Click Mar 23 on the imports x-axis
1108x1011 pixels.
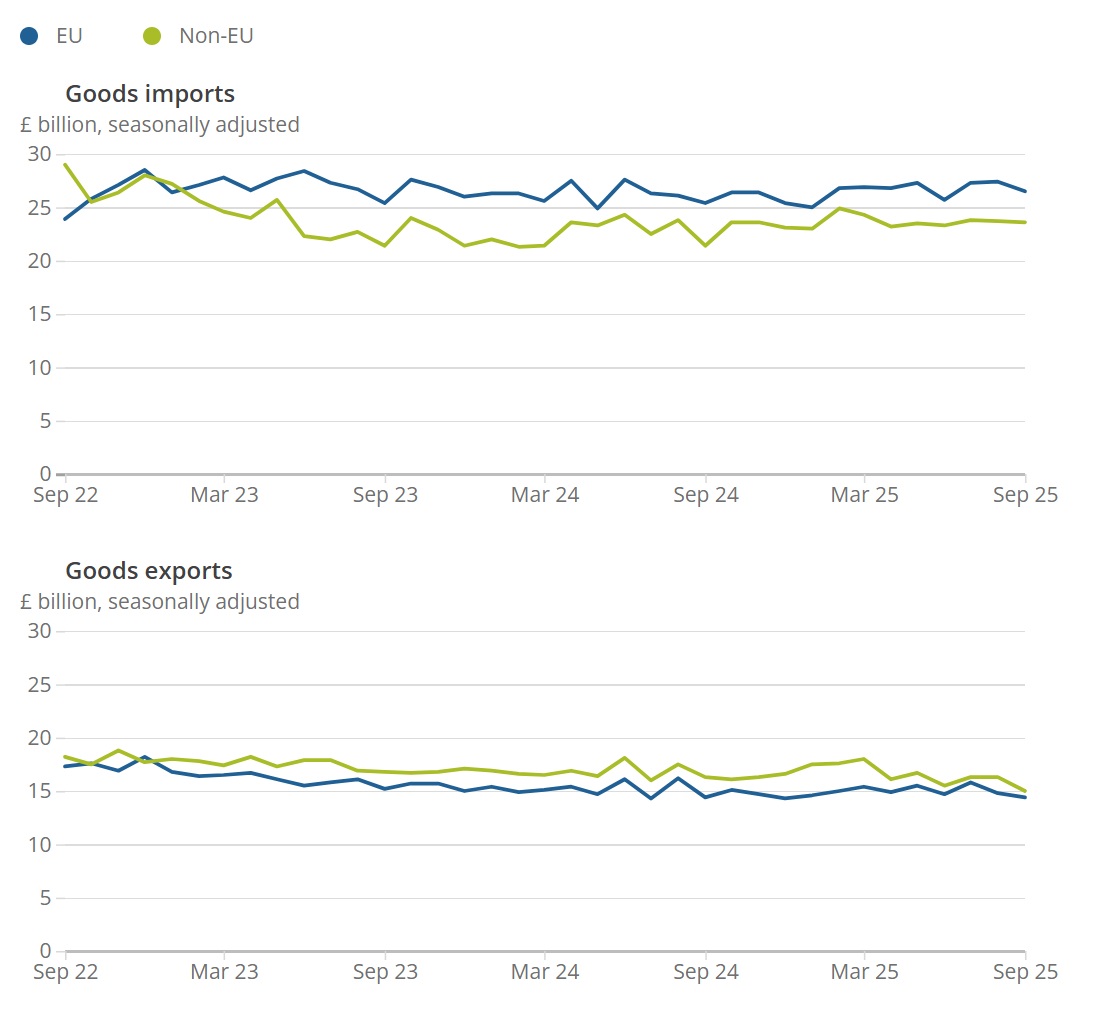pos(224,495)
